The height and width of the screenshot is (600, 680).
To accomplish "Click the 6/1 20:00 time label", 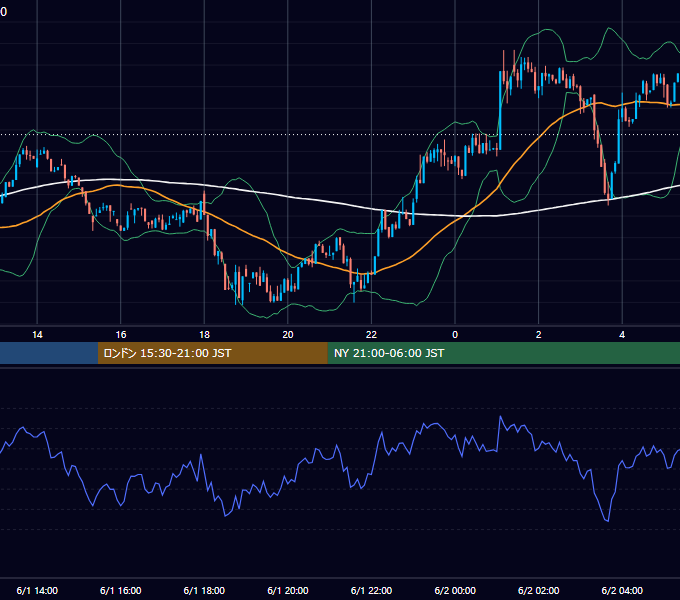I will tap(288, 590).
